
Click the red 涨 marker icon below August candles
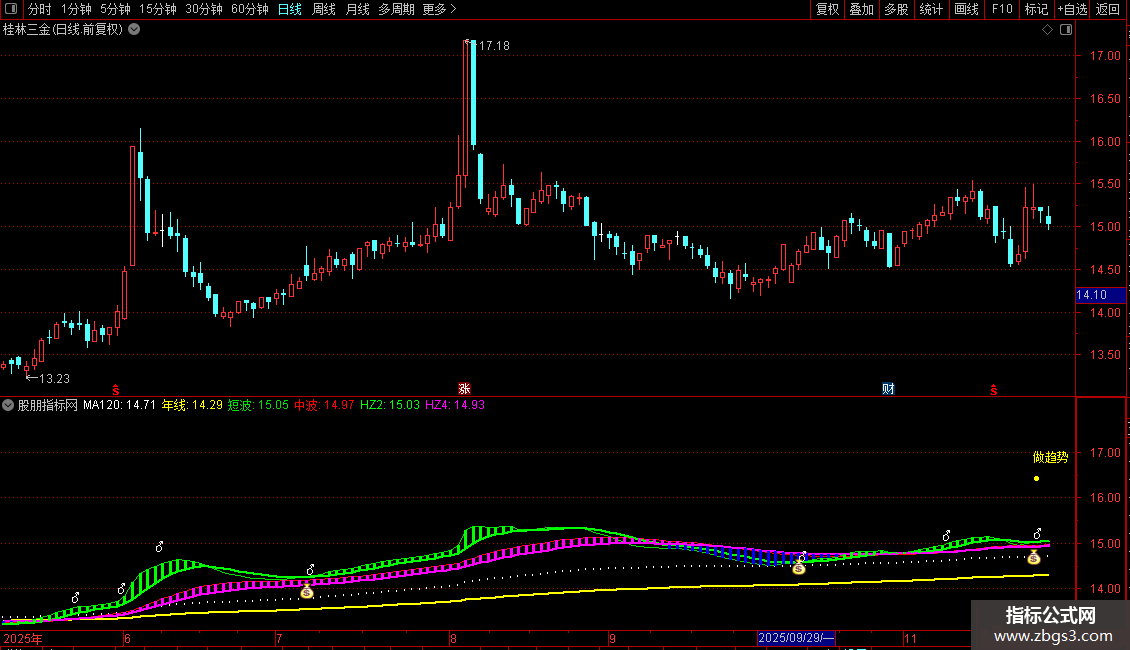464,388
